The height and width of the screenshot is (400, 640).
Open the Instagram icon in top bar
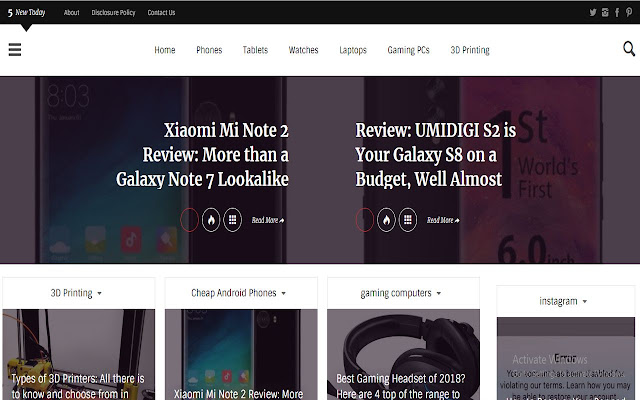604,12
